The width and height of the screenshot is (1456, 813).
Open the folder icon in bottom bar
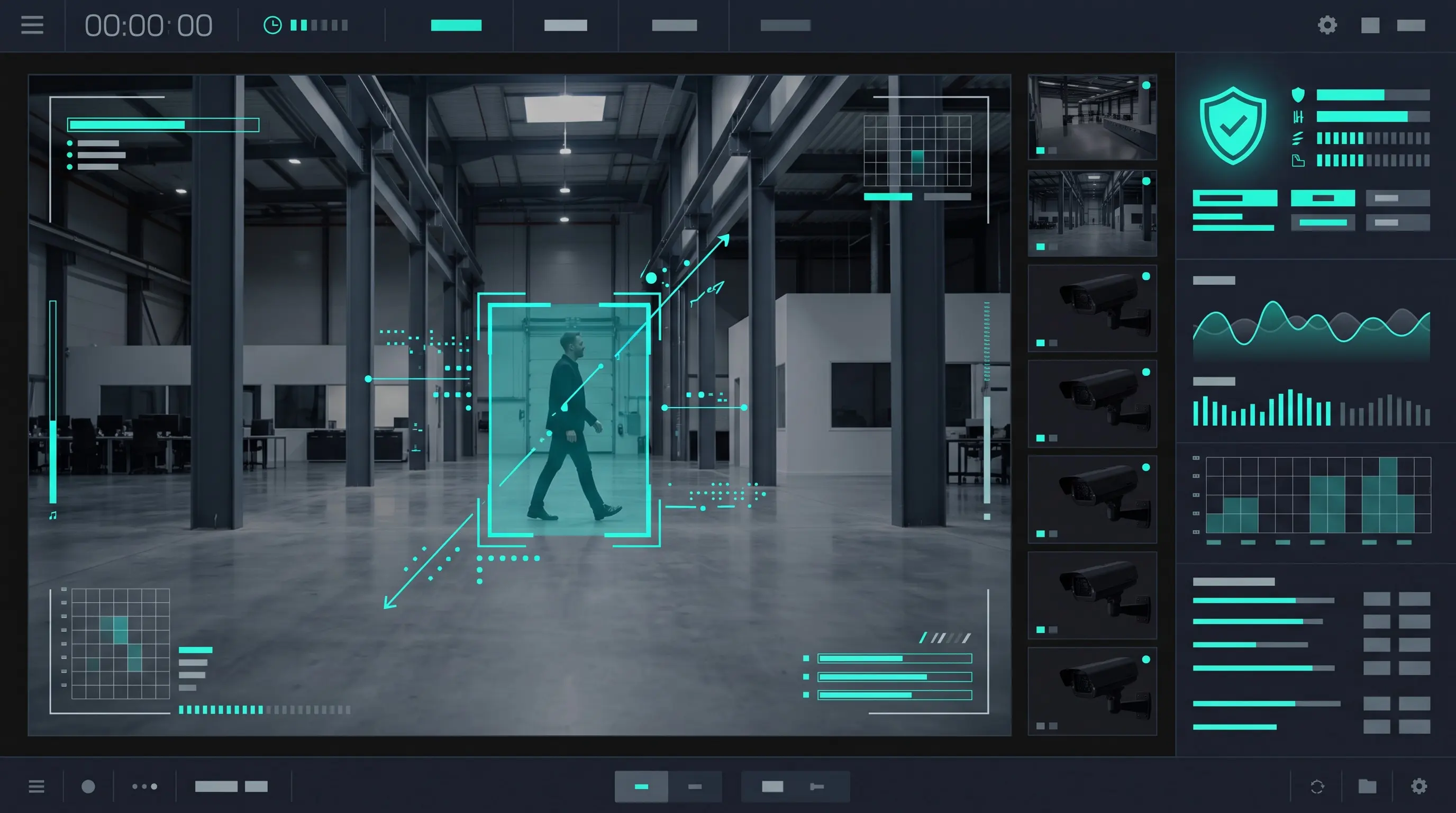tap(1367, 786)
